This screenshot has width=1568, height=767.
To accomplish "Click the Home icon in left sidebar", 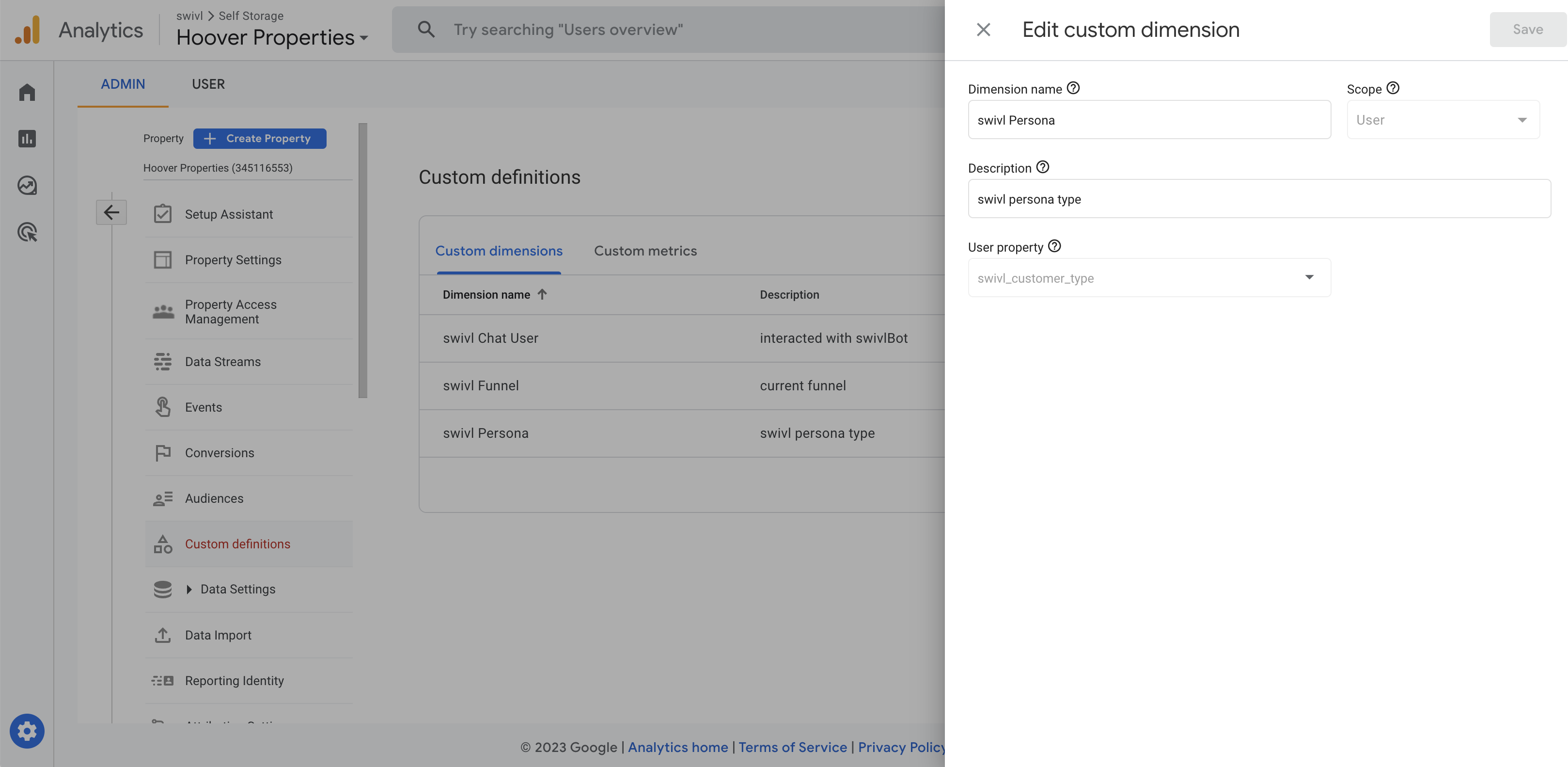I will point(27,92).
